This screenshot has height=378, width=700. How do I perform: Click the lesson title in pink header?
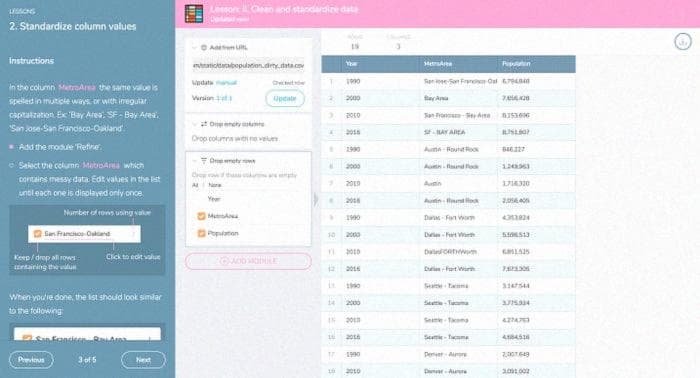pyautogui.click(x=284, y=9)
